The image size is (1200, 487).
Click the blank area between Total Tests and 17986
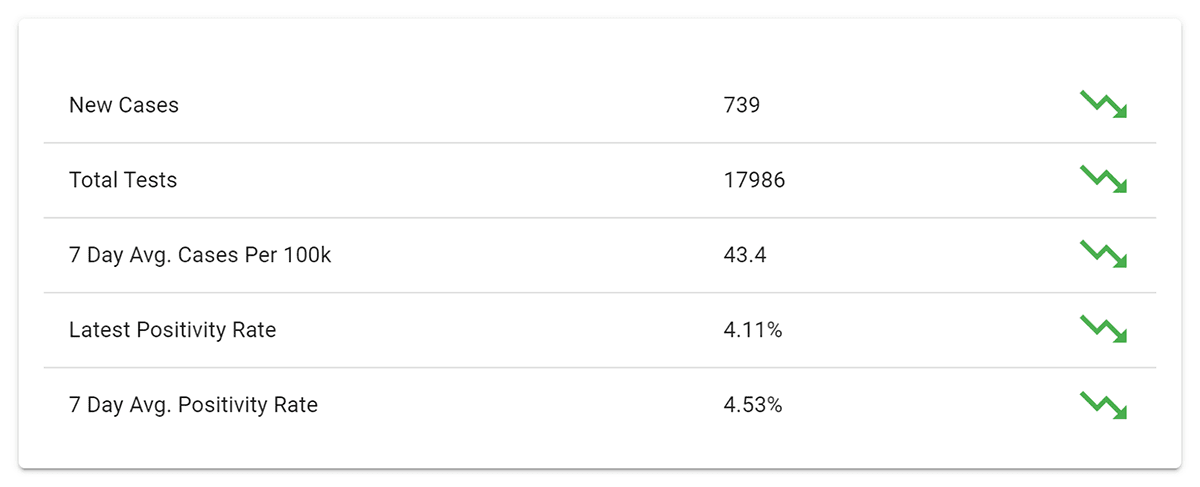450,180
